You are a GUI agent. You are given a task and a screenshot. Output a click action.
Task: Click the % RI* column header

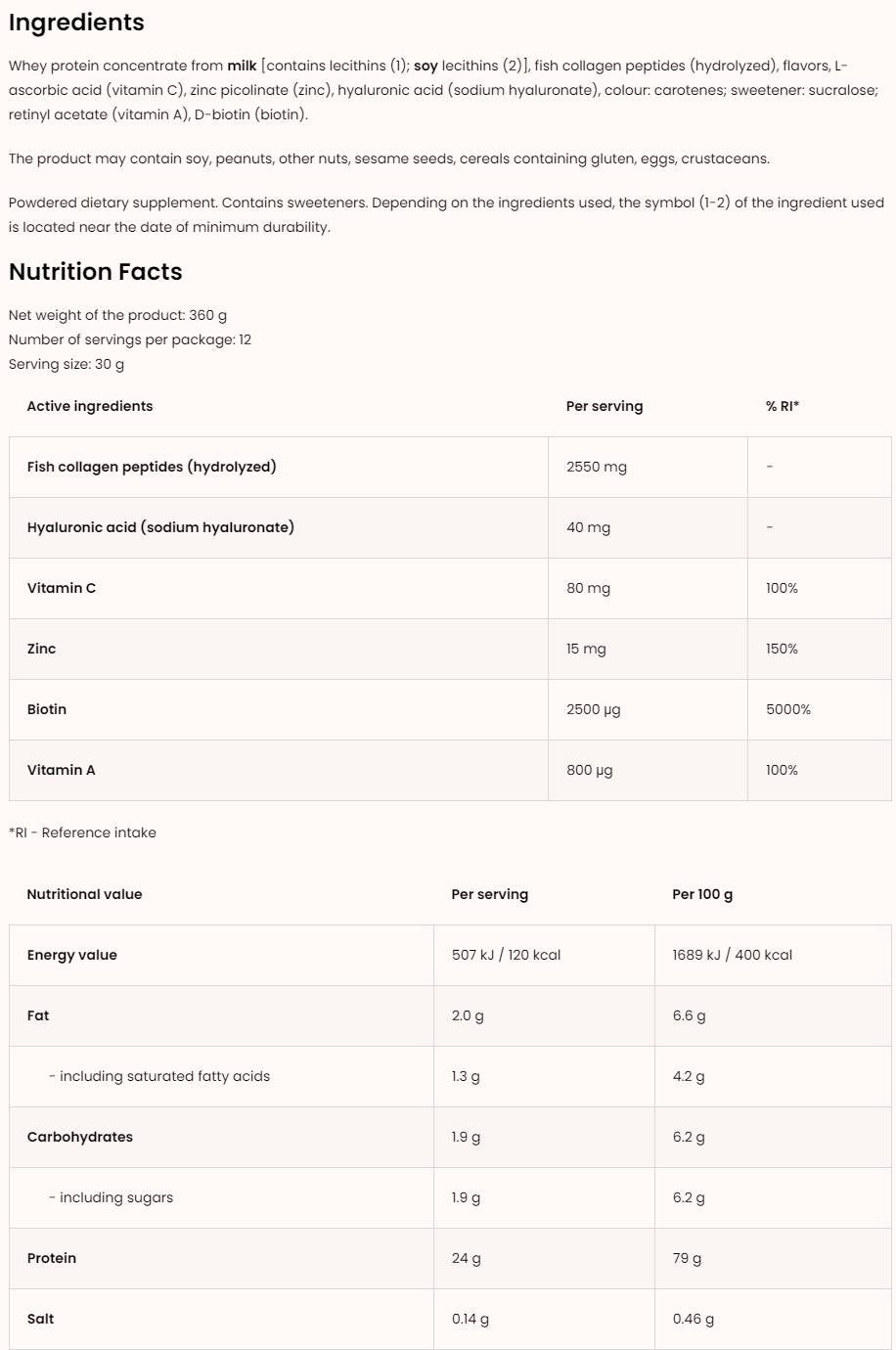[782, 406]
